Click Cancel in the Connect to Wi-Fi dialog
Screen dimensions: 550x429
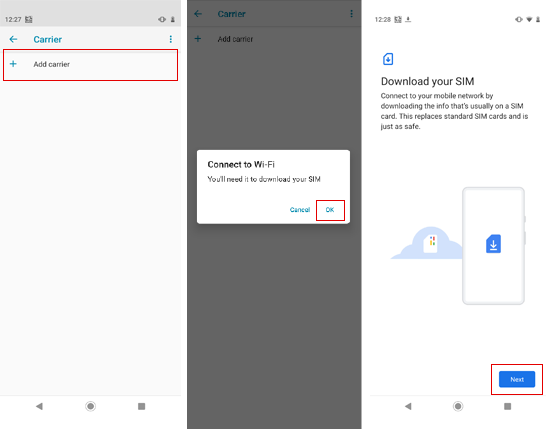(x=300, y=210)
